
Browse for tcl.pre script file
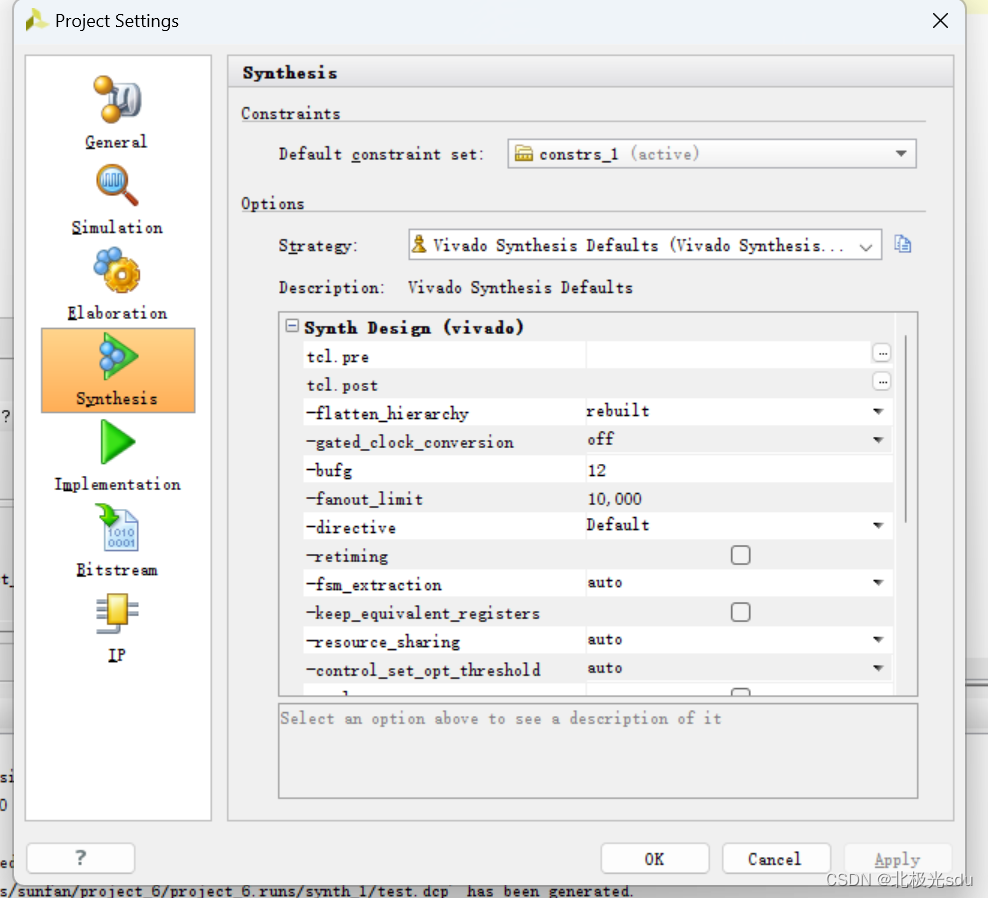coord(882,354)
